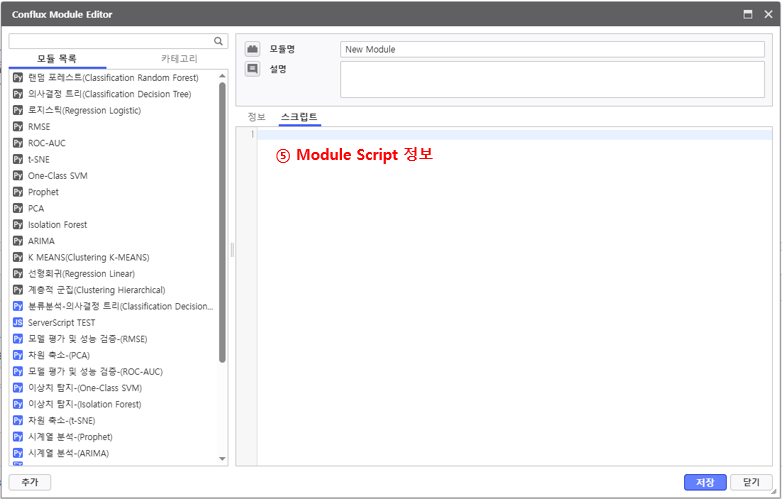Click into the 모듈명 text field

[555, 49]
